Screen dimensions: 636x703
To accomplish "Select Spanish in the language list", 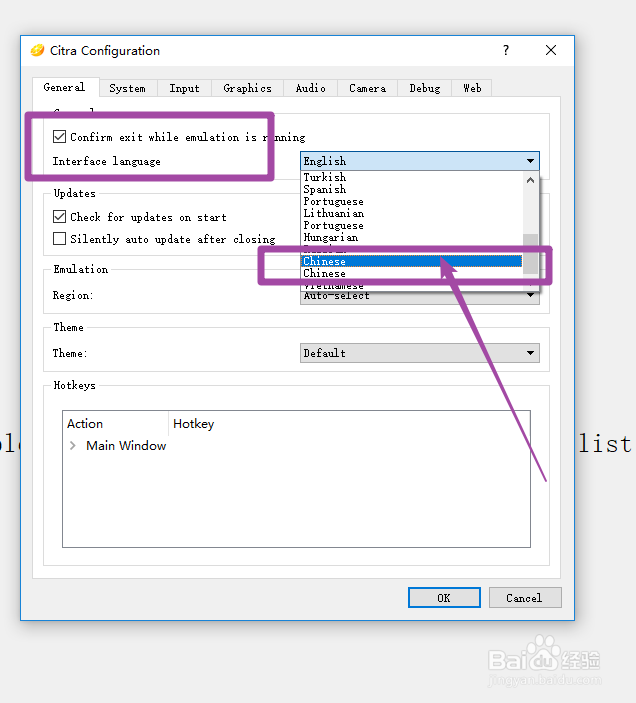I will tap(411, 189).
